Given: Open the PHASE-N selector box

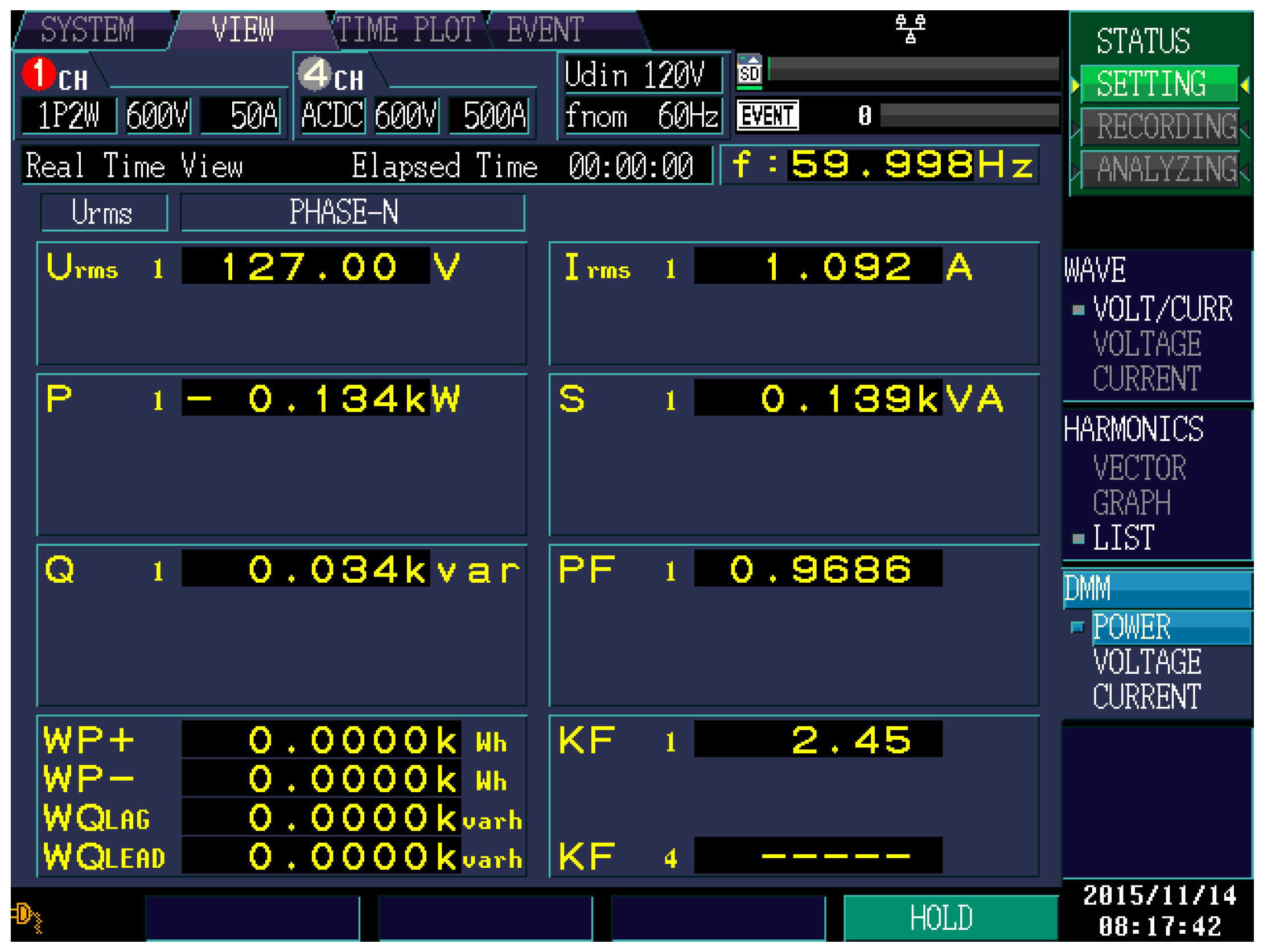Looking at the screenshot, I should (352, 212).
